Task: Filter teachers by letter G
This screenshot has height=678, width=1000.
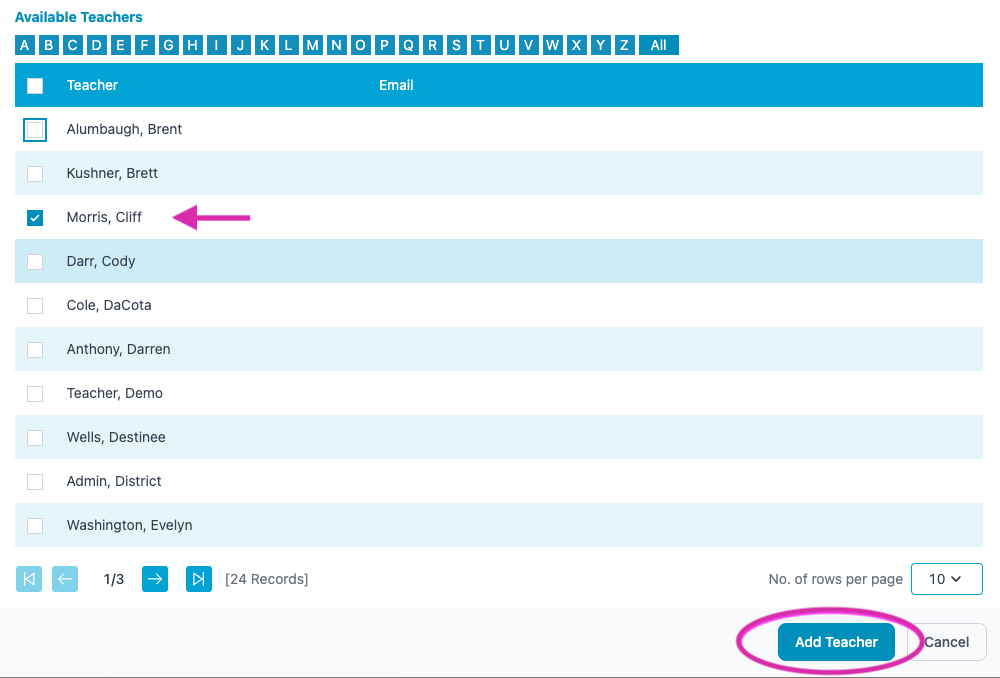Action: 168,45
